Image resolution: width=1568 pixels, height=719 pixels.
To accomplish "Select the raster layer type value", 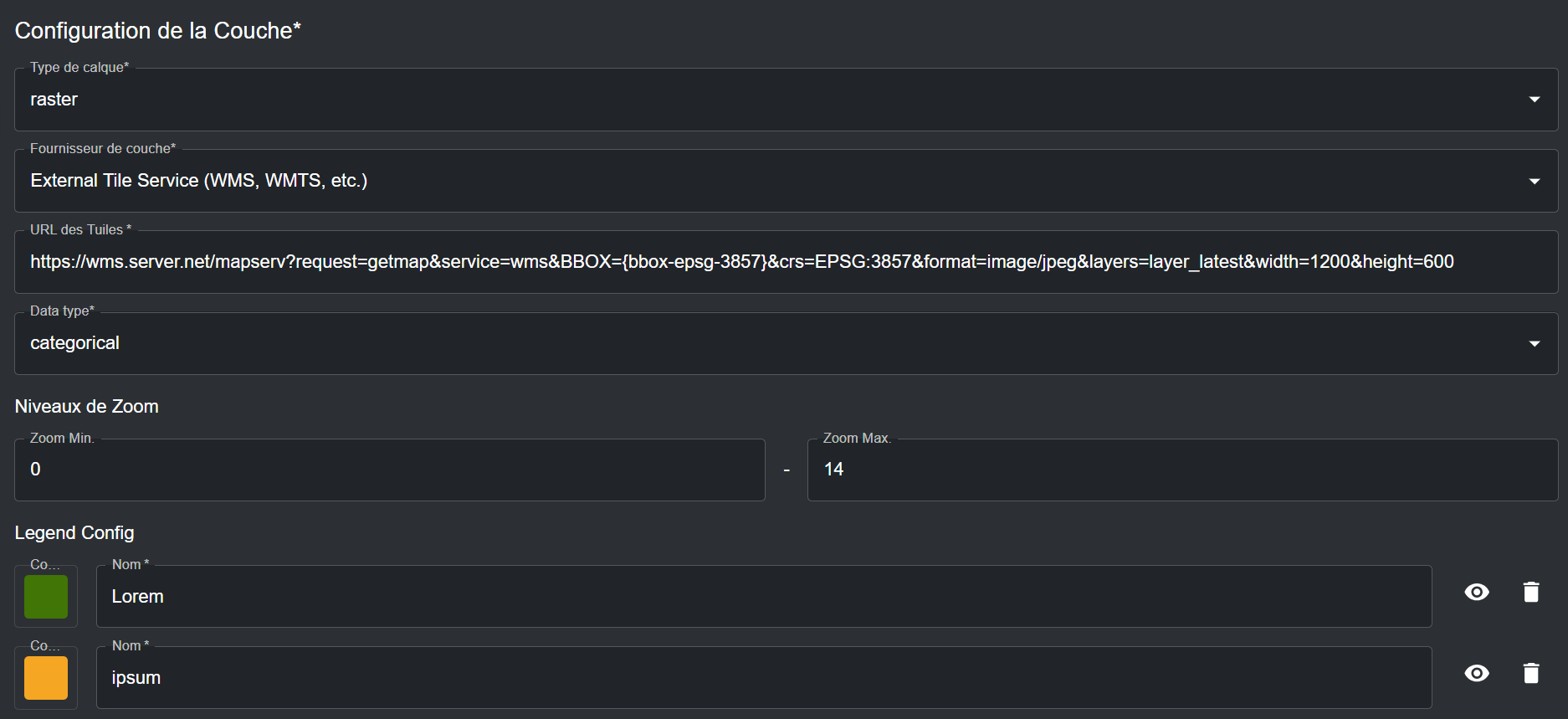I will pos(54,100).
